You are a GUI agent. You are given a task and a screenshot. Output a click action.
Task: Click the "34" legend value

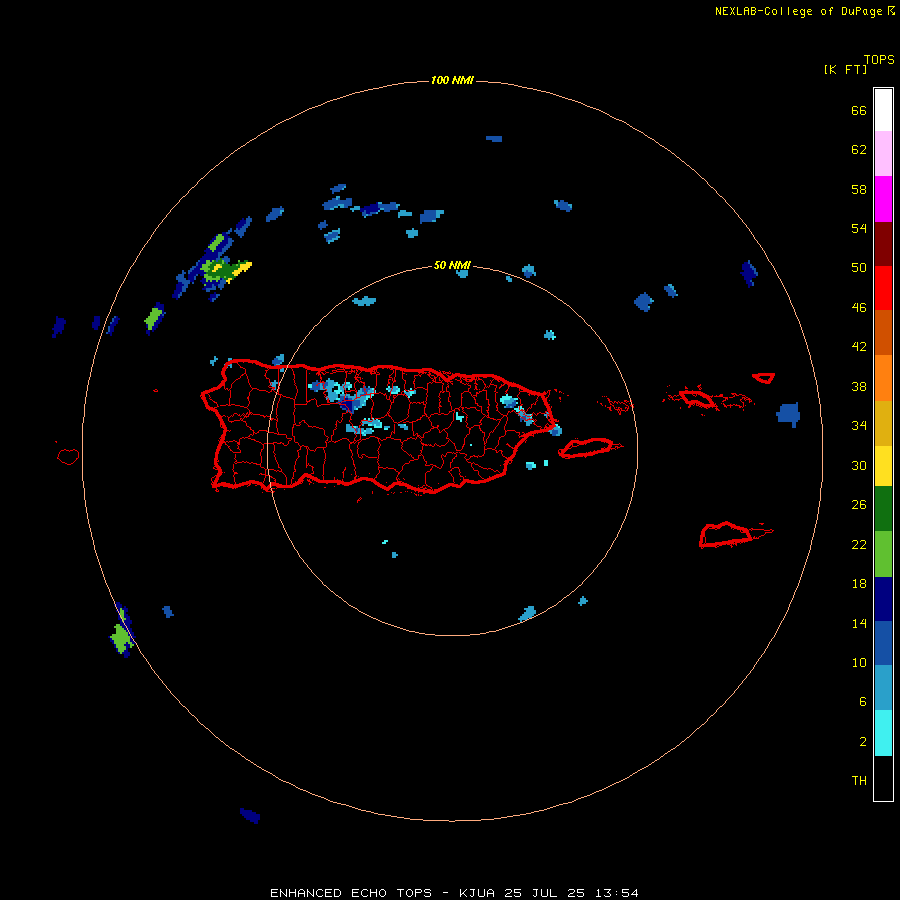[x=859, y=425]
